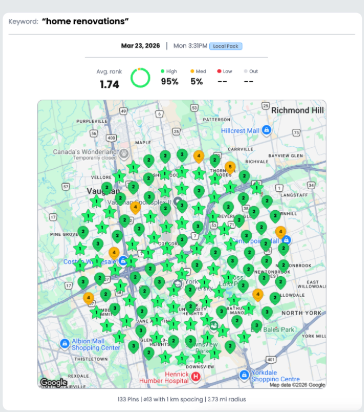Image resolution: width=364 pixels, height=412 pixels.
Task: Click the BAYVIEW GLEN map label
Action: [x=286, y=156]
